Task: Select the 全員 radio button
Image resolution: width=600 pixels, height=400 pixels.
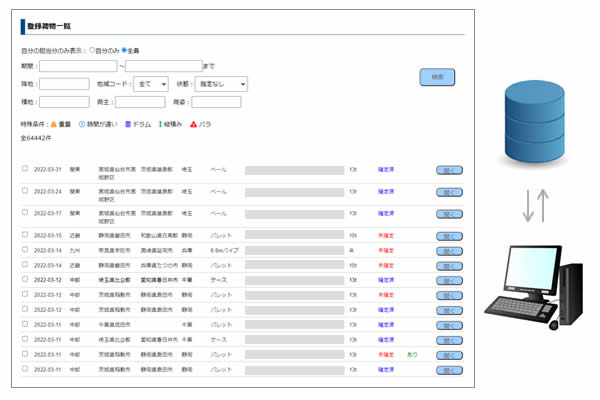Action: point(124,49)
